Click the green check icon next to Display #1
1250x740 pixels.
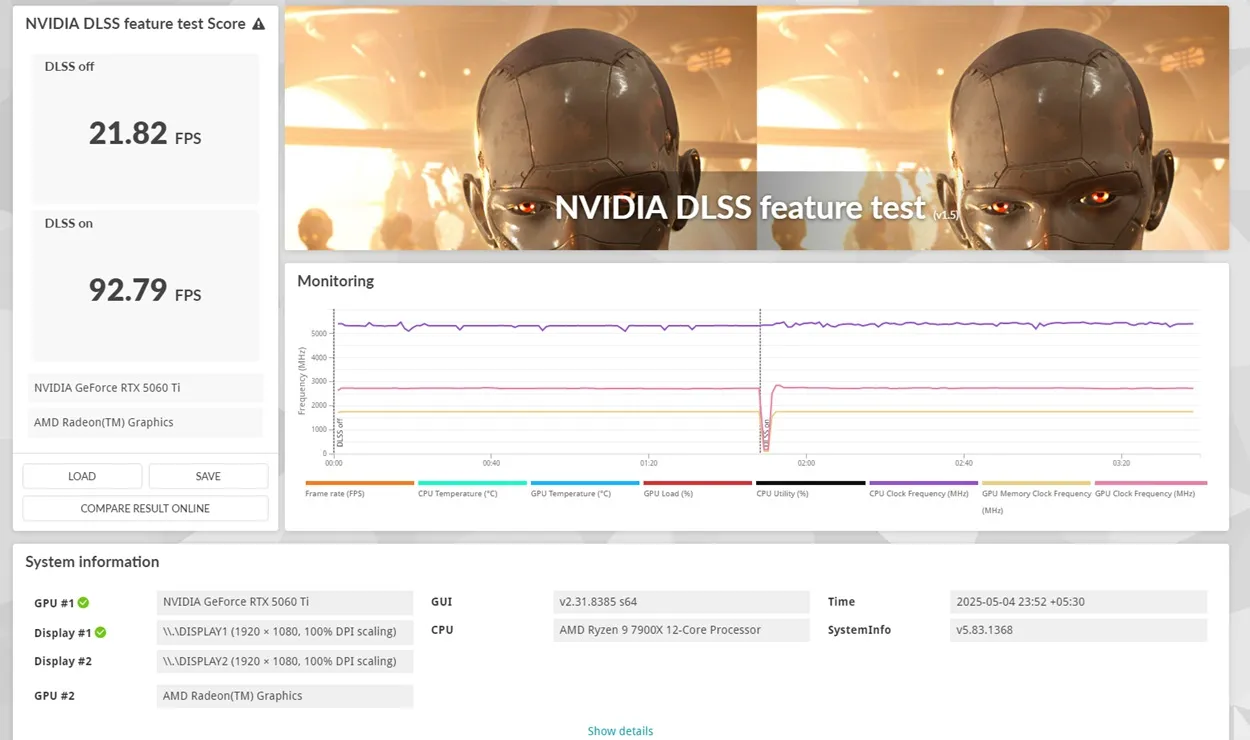coord(98,632)
